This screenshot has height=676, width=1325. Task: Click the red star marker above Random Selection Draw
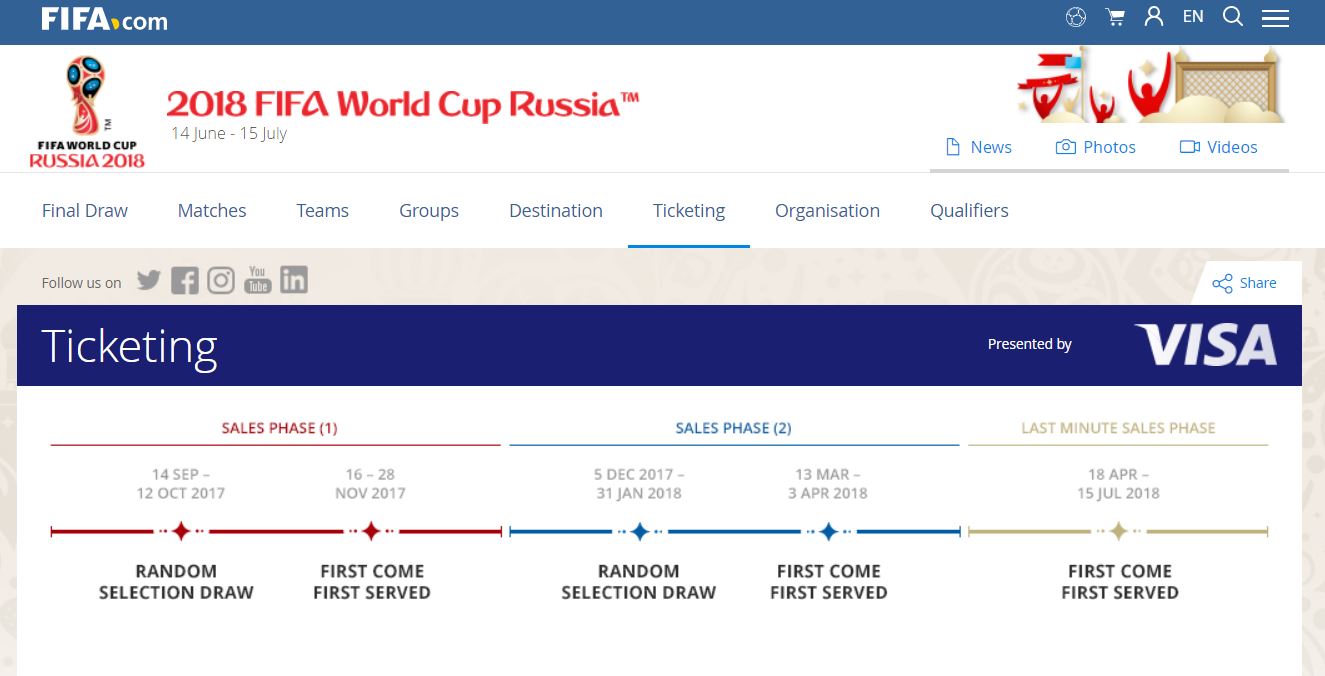pyautogui.click(x=181, y=531)
